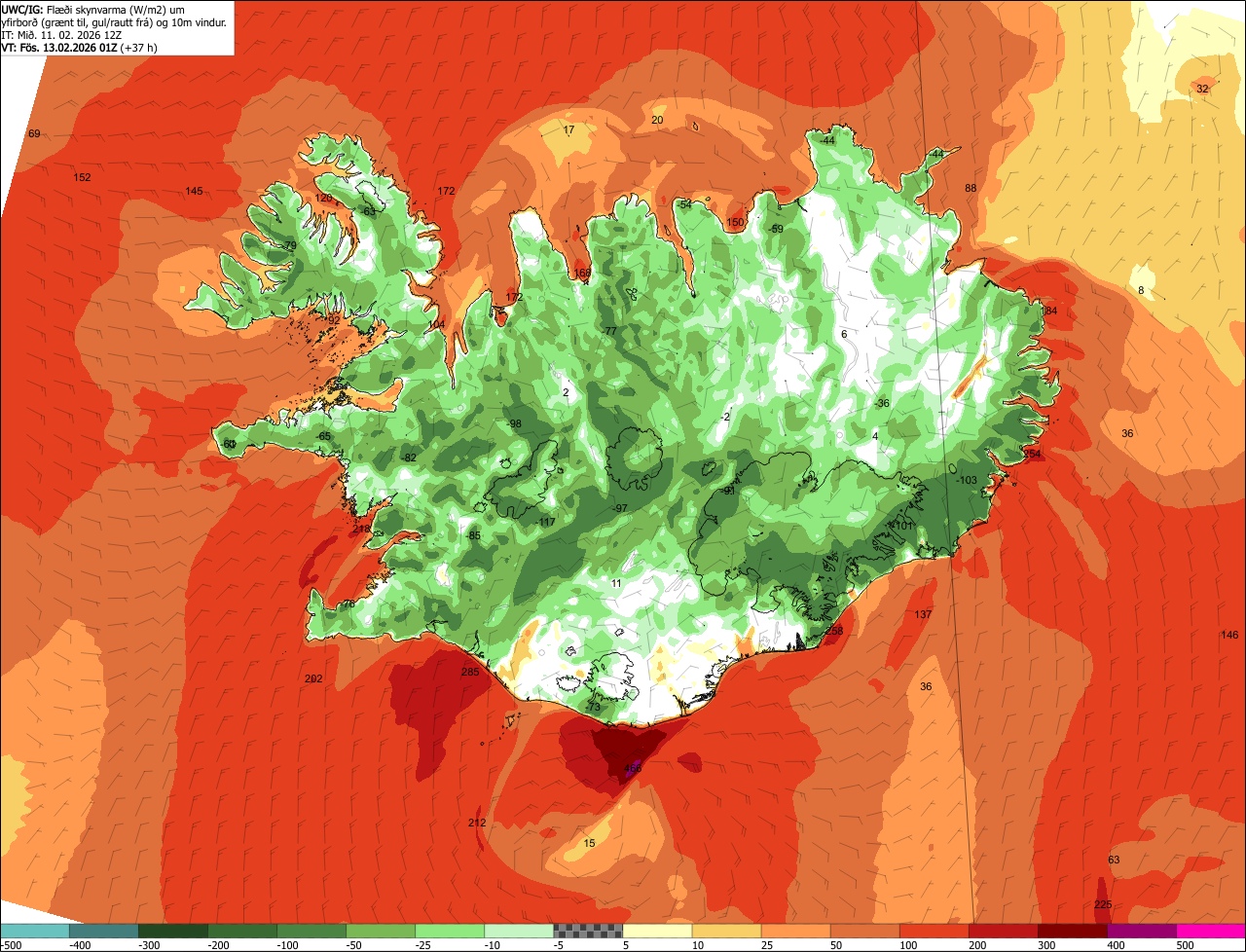Screen dimensions: 1246x952
Task: Click the flux value '77' in north-central Iceland
Action: coord(610,331)
